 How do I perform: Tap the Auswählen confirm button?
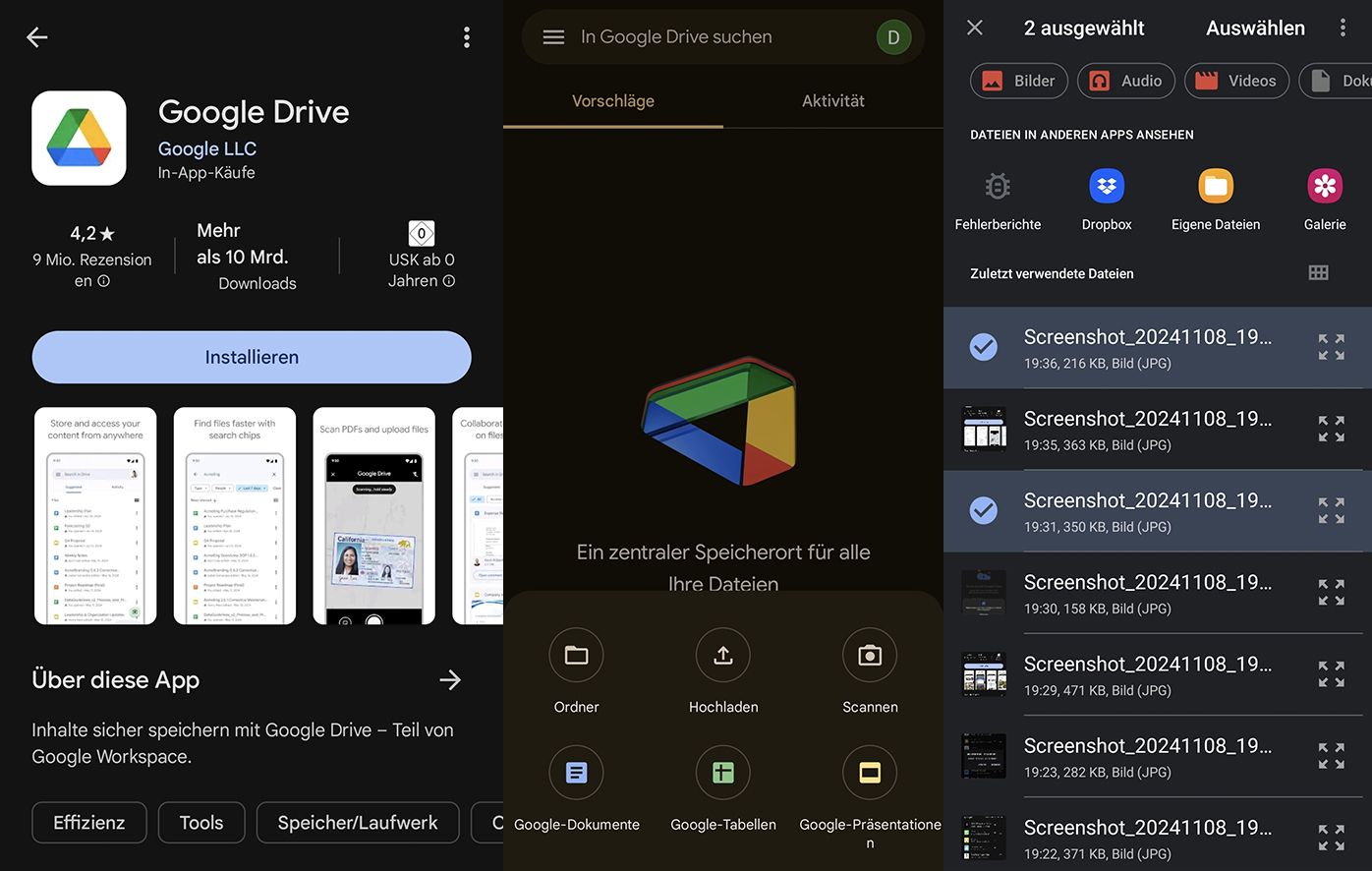click(x=1255, y=29)
